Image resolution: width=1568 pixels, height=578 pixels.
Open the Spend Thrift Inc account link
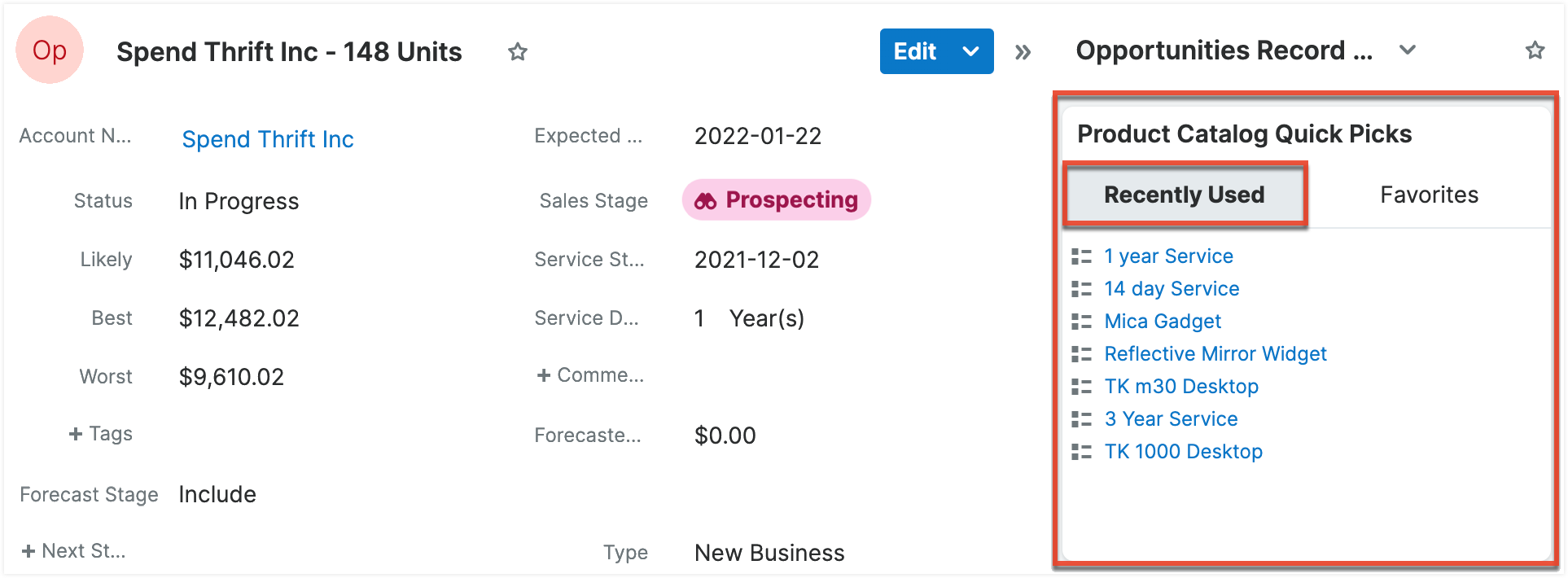268,139
